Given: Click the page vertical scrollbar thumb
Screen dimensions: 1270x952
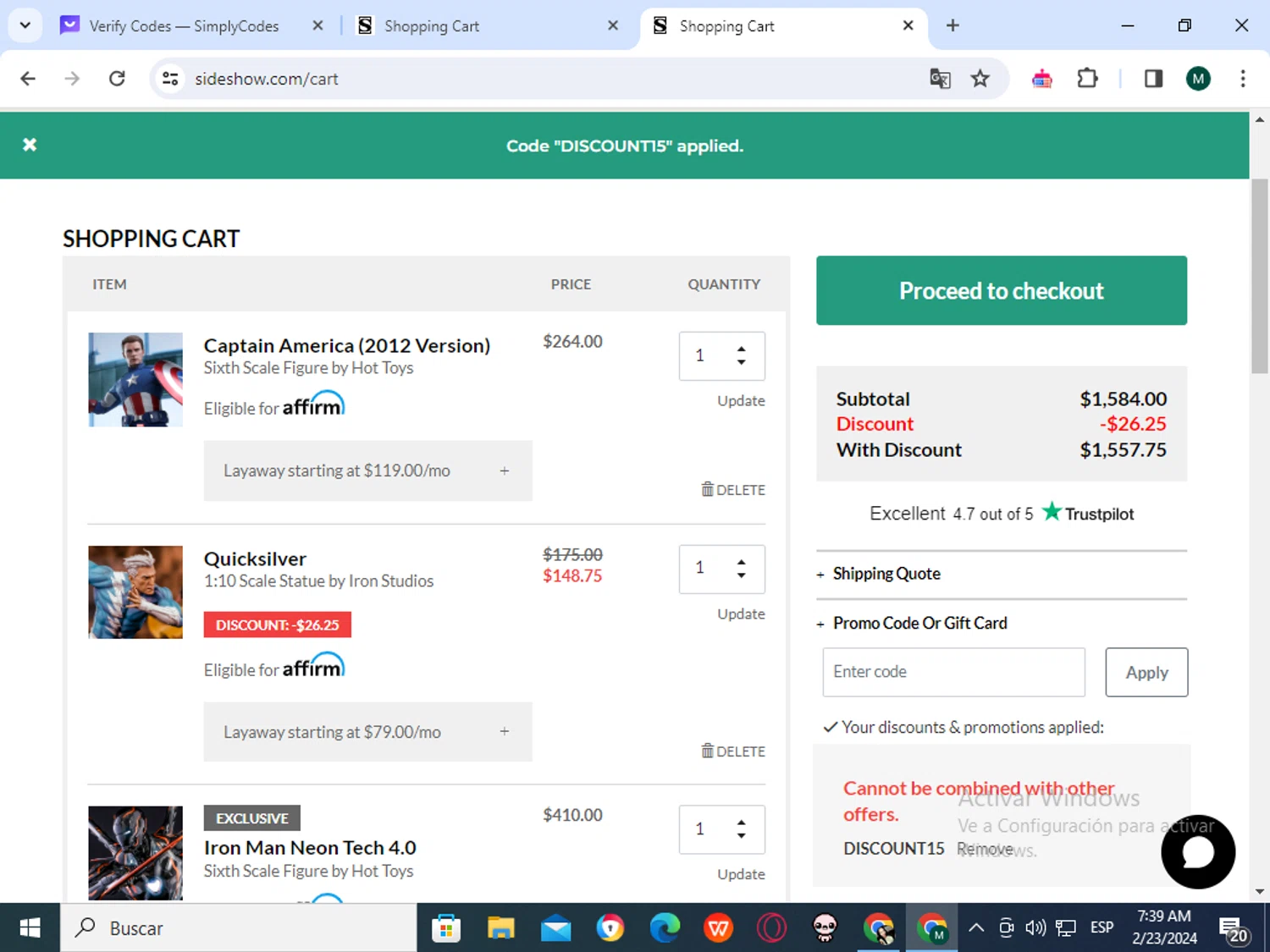Looking at the screenshot, I should pos(1260,276).
